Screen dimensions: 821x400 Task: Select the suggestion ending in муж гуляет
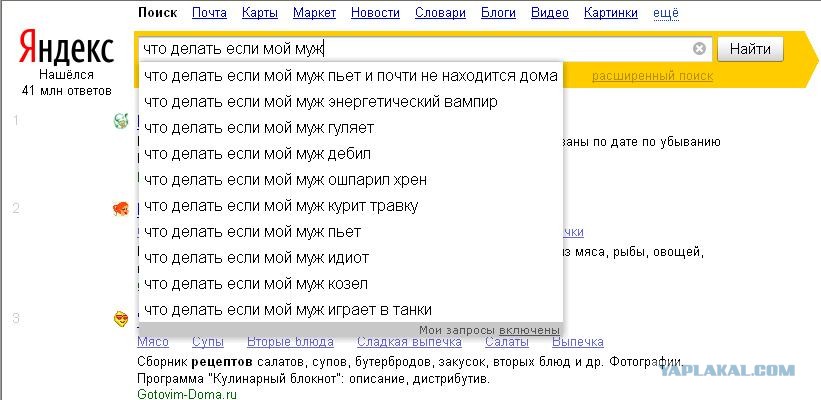(x=259, y=128)
